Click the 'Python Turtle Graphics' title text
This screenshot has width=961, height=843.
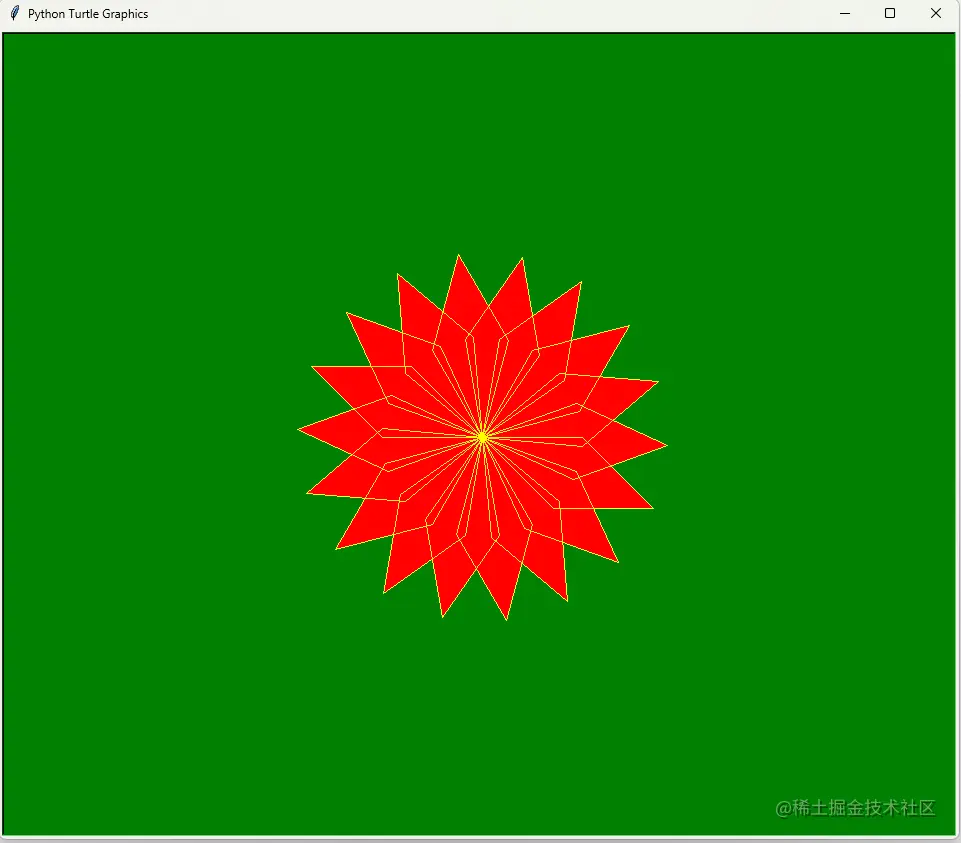coord(88,14)
